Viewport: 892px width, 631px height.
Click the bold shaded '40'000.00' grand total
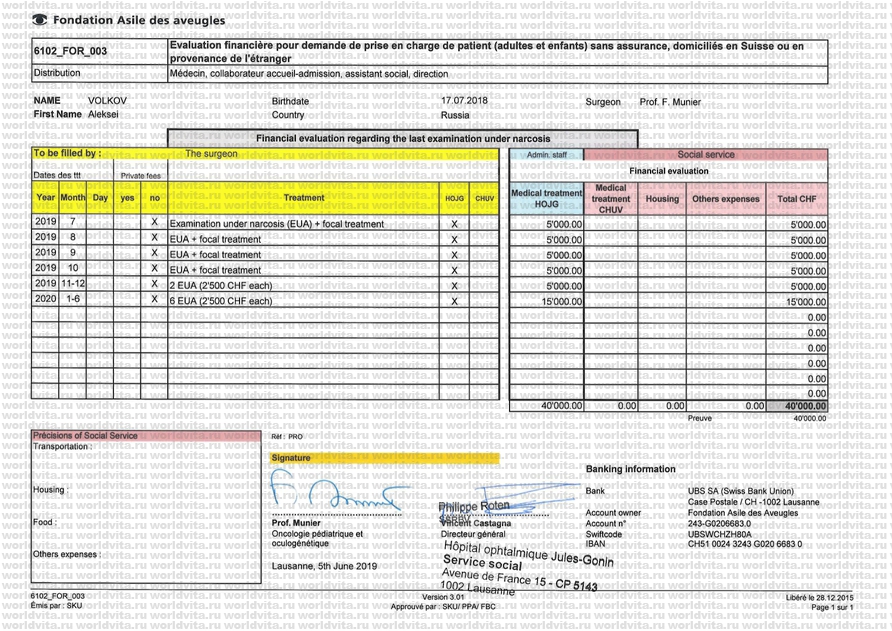pos(806,406)
